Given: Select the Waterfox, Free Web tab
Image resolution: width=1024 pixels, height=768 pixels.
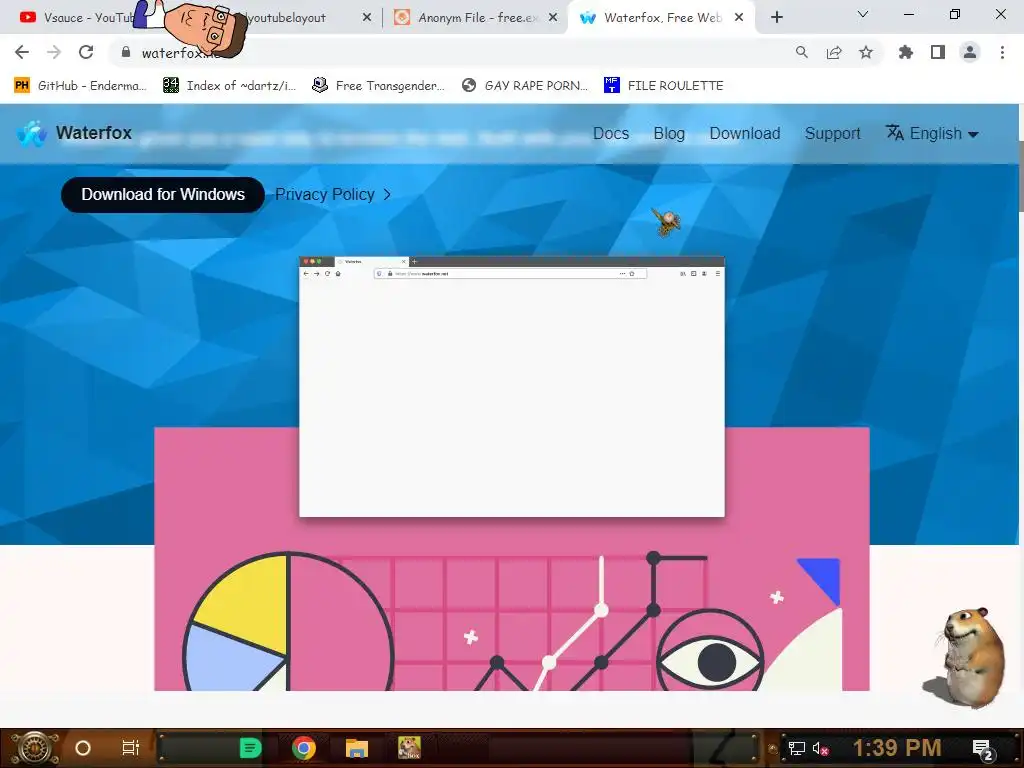Looking at the screenshot, I should point(662,18).
